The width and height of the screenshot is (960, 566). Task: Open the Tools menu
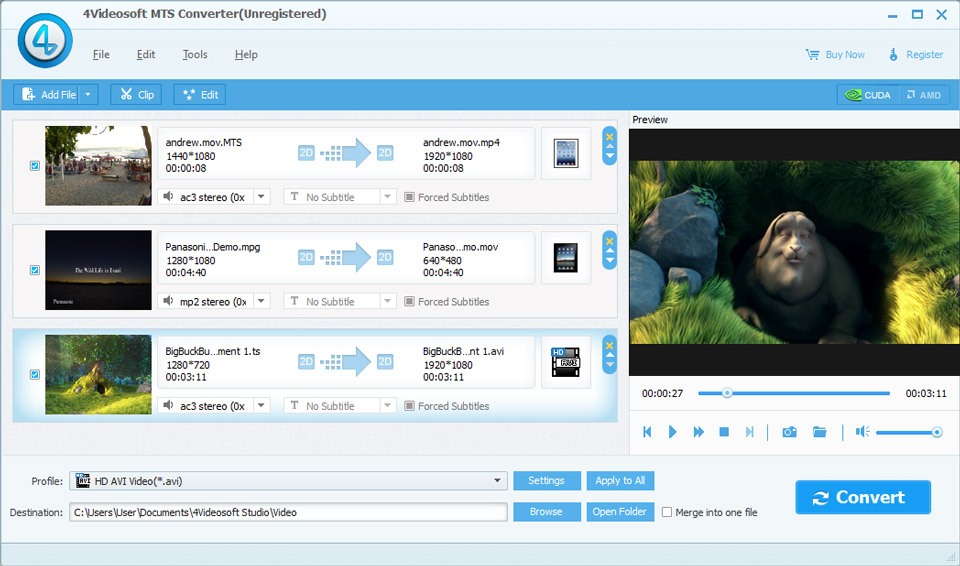pyautogui.click(x=195, y=55)
